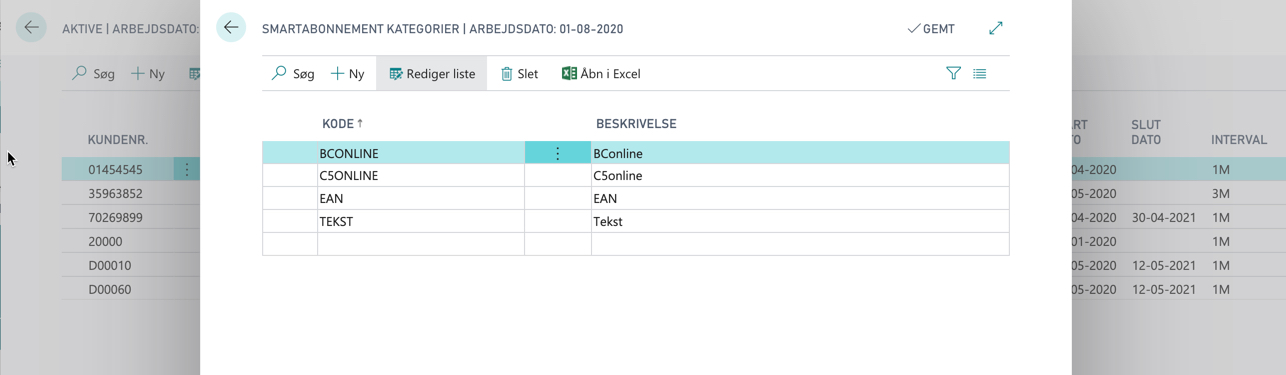This screenshot has height=375, width=1286.
Task: Select the EAN description cell
Action: [800, 198]
